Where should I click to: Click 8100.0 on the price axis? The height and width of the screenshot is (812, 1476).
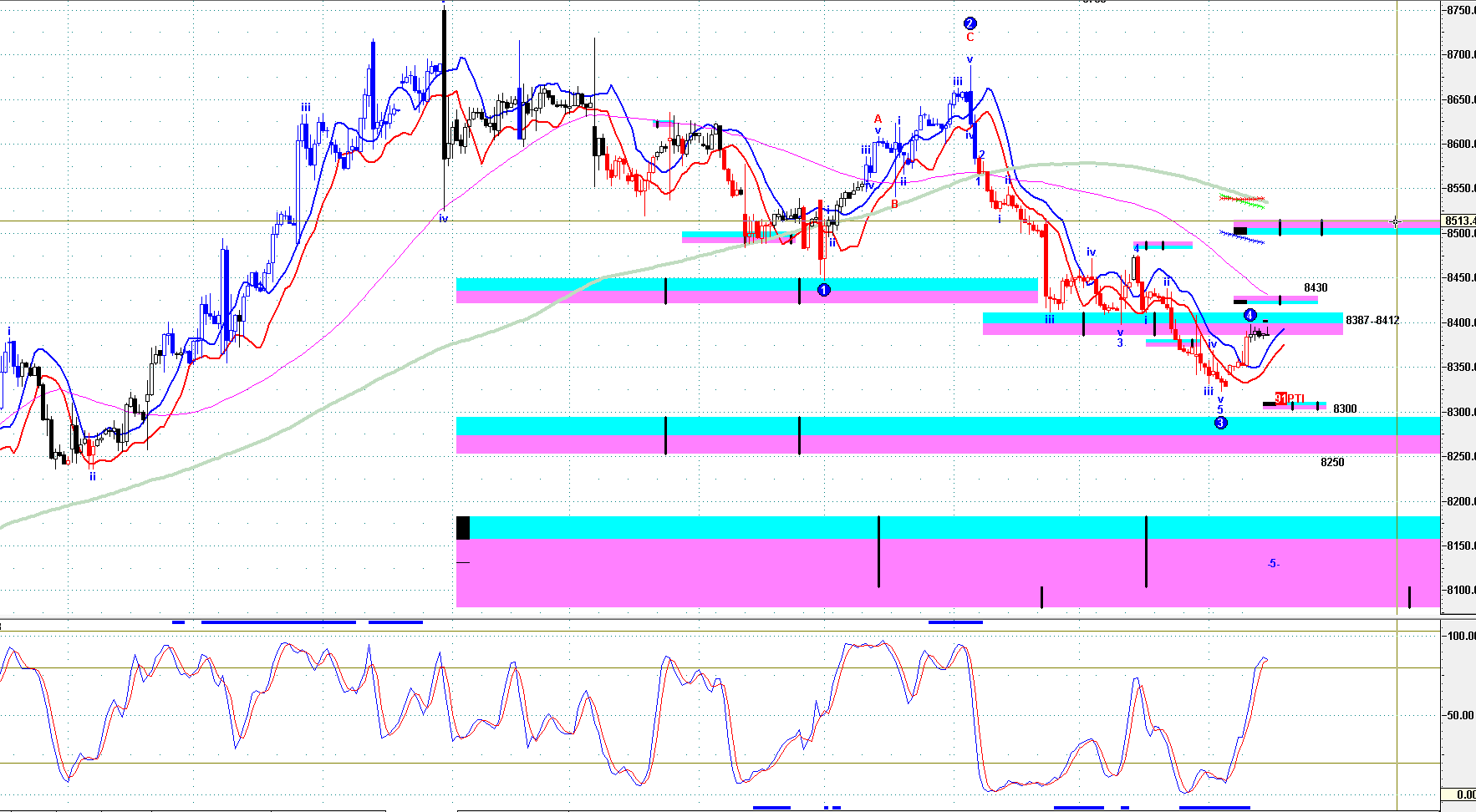point(1461,590)
